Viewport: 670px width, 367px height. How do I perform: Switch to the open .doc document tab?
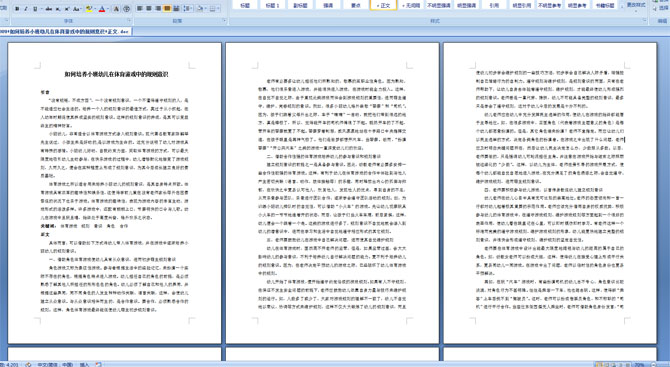(65, 32)
